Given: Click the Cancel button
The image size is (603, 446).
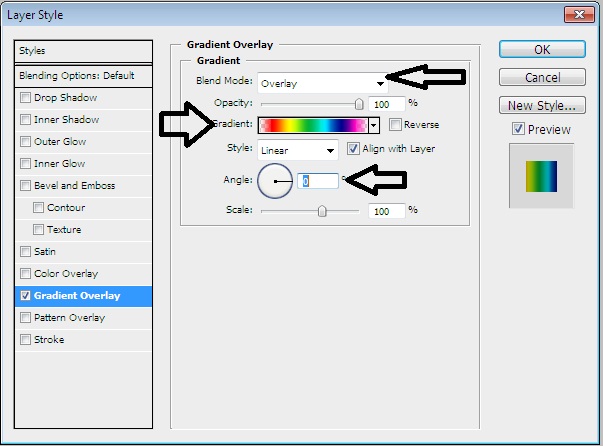Looking at the screenshot, I should (x=542, y=78).
